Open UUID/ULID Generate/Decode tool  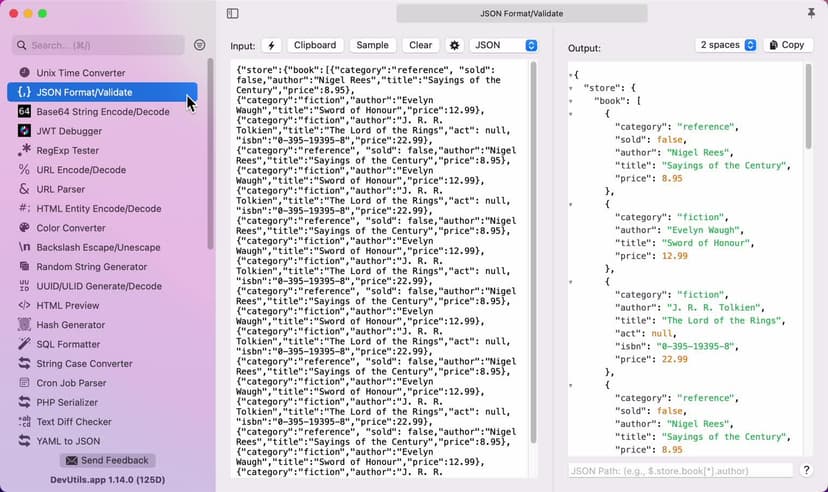pos(102,286)
